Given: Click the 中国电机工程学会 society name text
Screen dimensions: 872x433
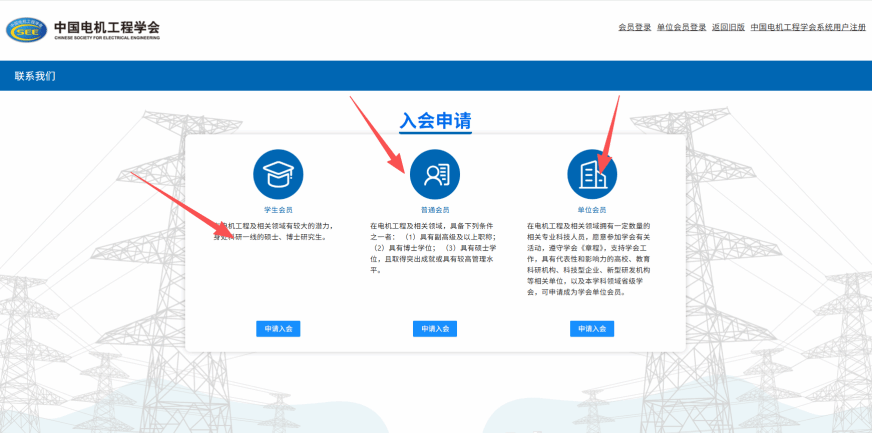Looking at the screenshot, I should [x=106, y=25].
